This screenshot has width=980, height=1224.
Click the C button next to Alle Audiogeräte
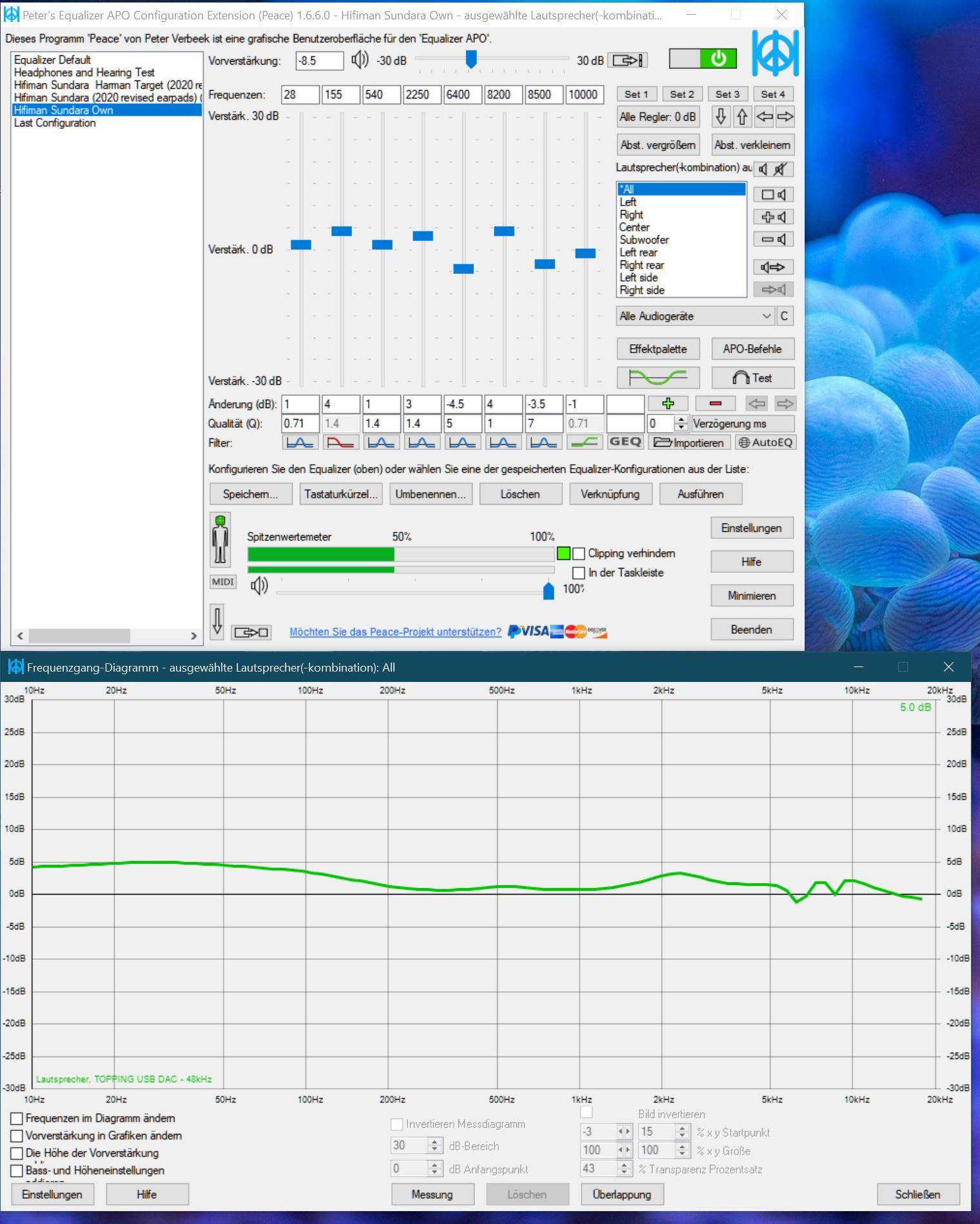coord(784,316)
